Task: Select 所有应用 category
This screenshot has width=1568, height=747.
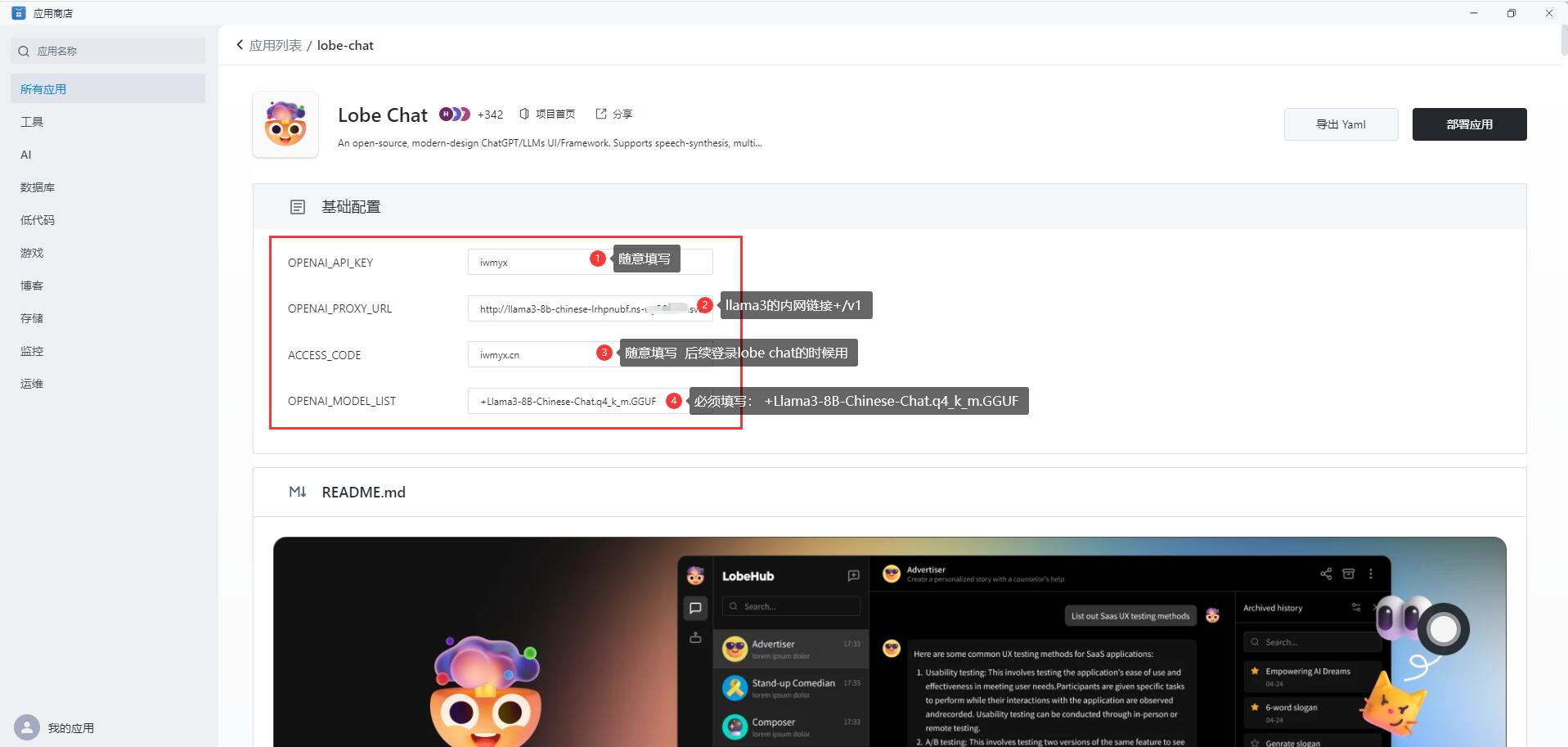Action: 108,88
